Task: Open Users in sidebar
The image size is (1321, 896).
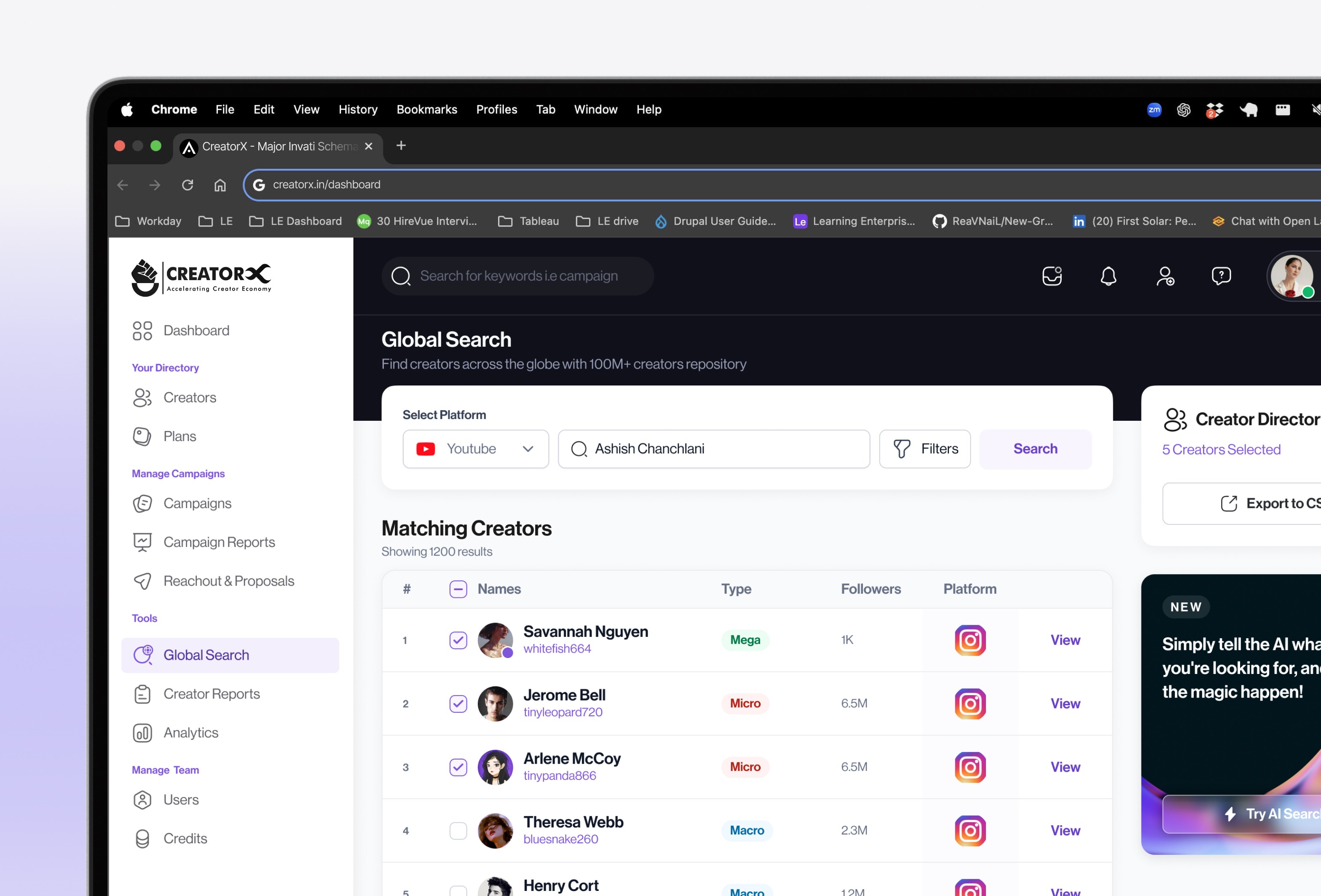Action: (166, 800)
